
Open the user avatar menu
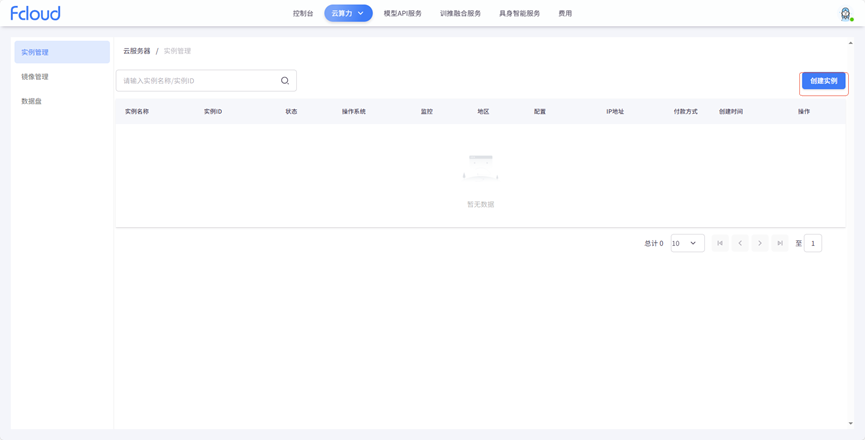[846, 14]
